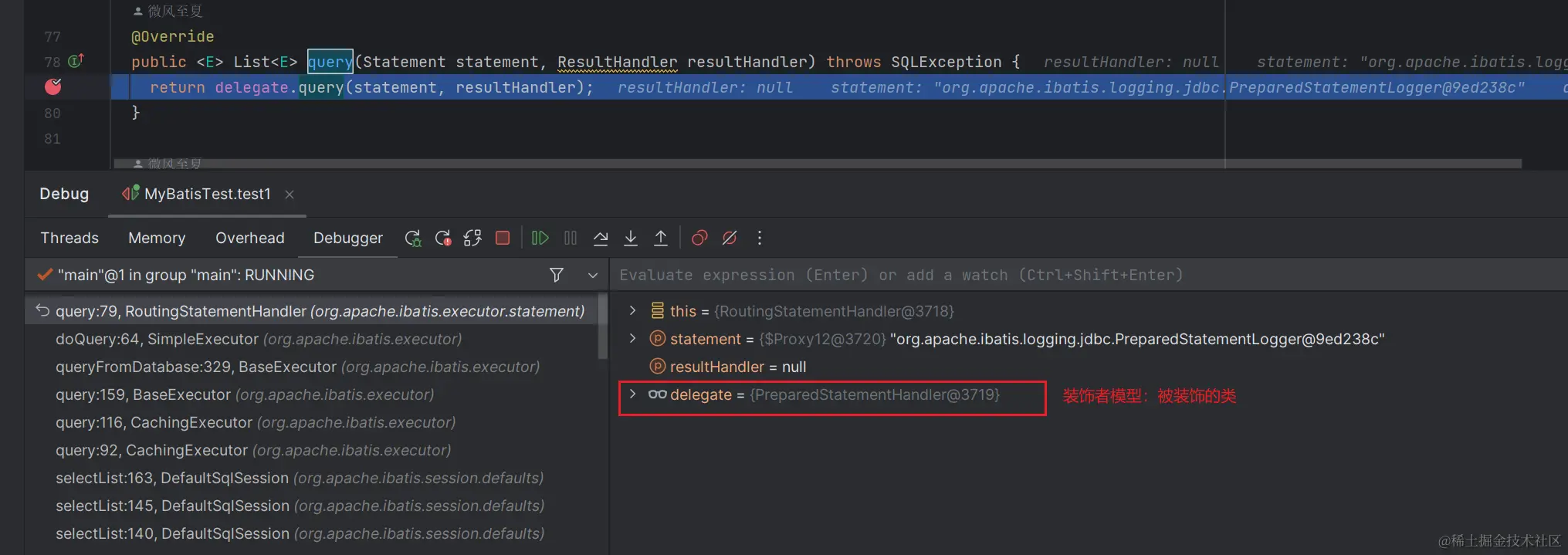Switch to the Threads tab

pyautogui.click(x=69, y=238)
